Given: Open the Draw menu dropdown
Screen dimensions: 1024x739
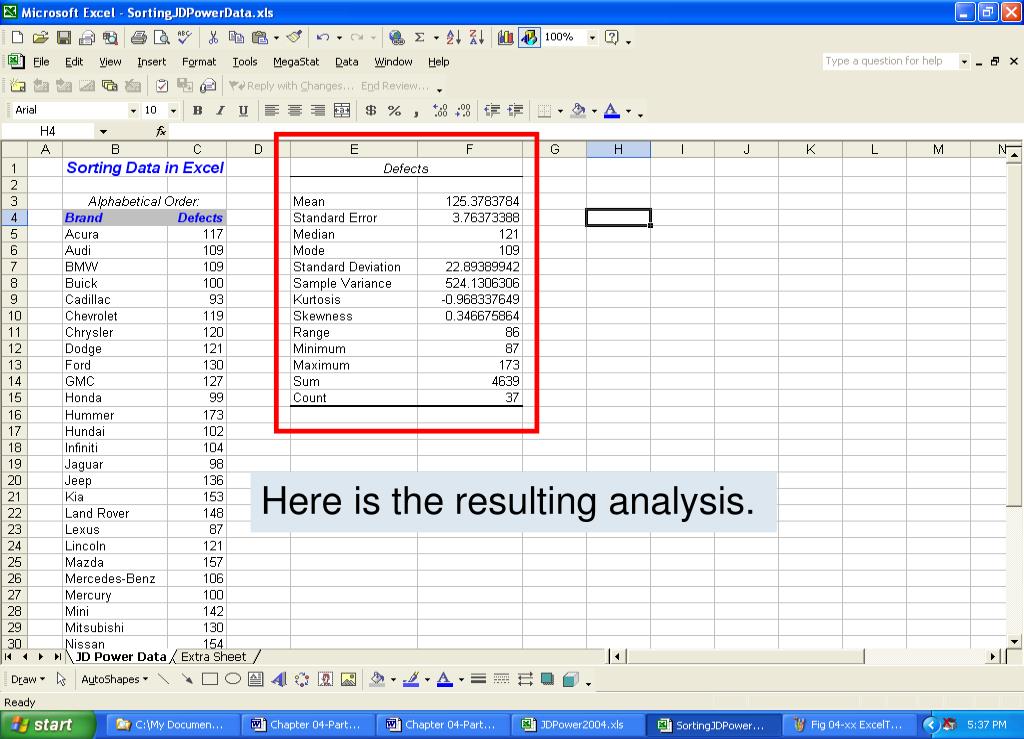Looking at the screenshot, I should [x=28, y=680].
